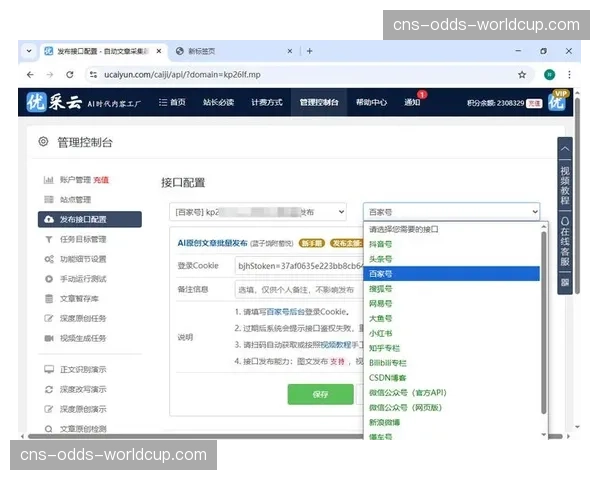Open 文章原创检测 in the sidebar
This screenshot has height=480, width=600.
[83, 429]
